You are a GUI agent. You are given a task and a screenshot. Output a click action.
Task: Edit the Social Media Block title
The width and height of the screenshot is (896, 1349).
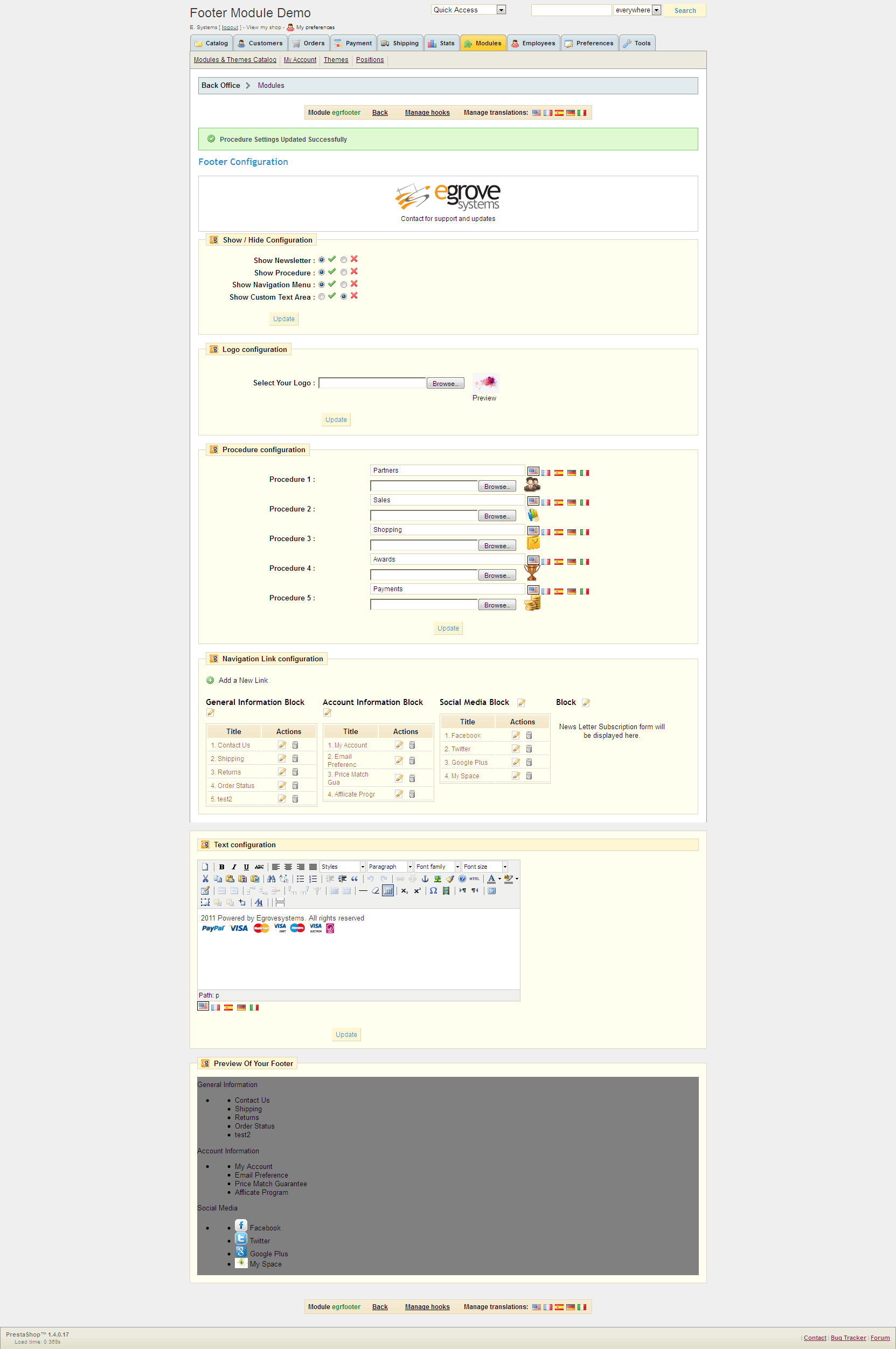tap(522, 702)
